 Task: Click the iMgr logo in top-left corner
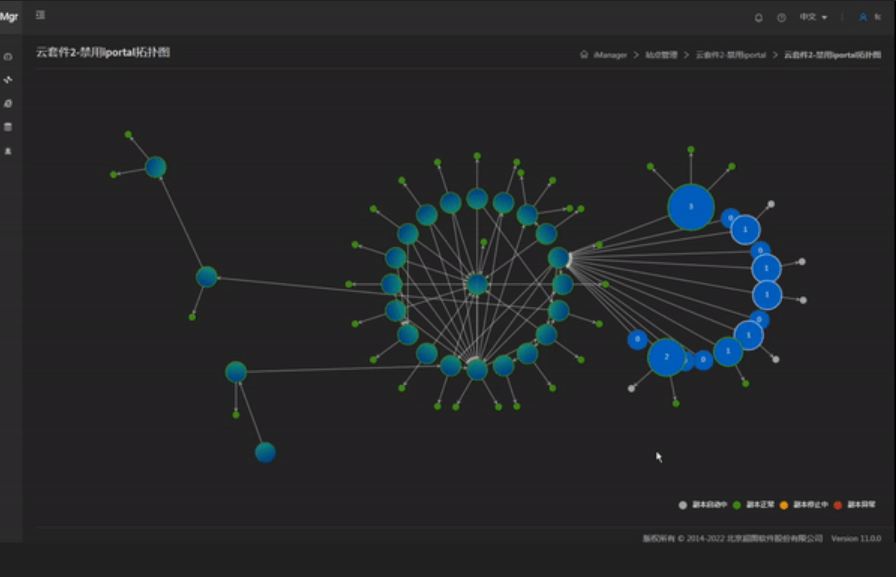pyautogui.click(x=9, y=17)
